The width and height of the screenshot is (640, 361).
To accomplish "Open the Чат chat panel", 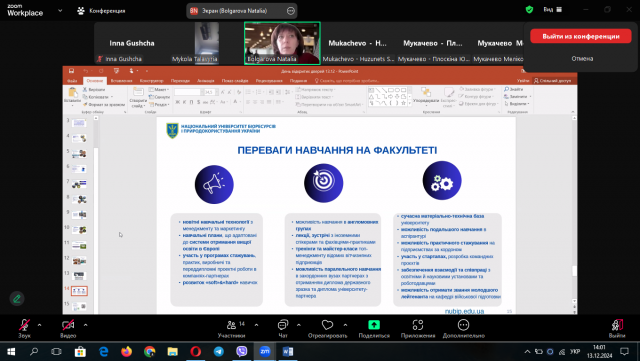I will click(283, 328).
